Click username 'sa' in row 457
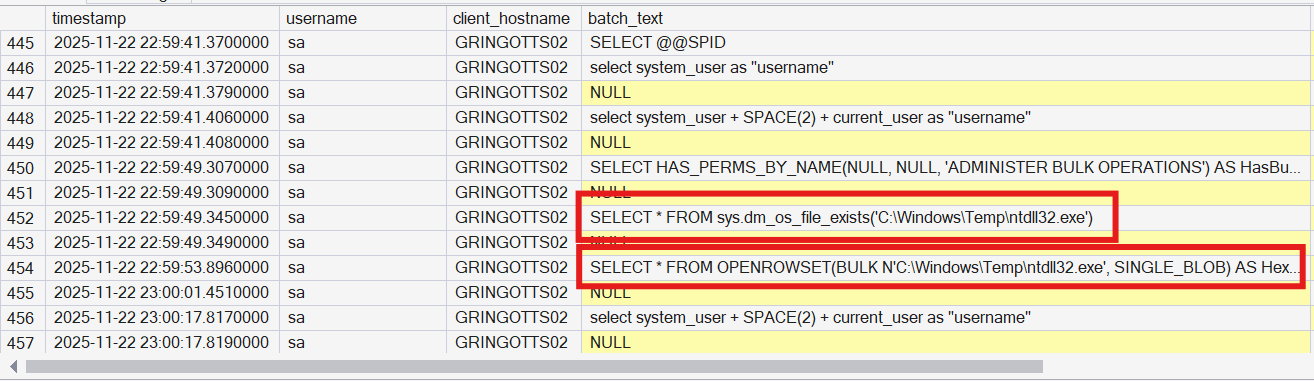Screen dimensions: 1314x381 pyautogui.click(x=363, y=343)
